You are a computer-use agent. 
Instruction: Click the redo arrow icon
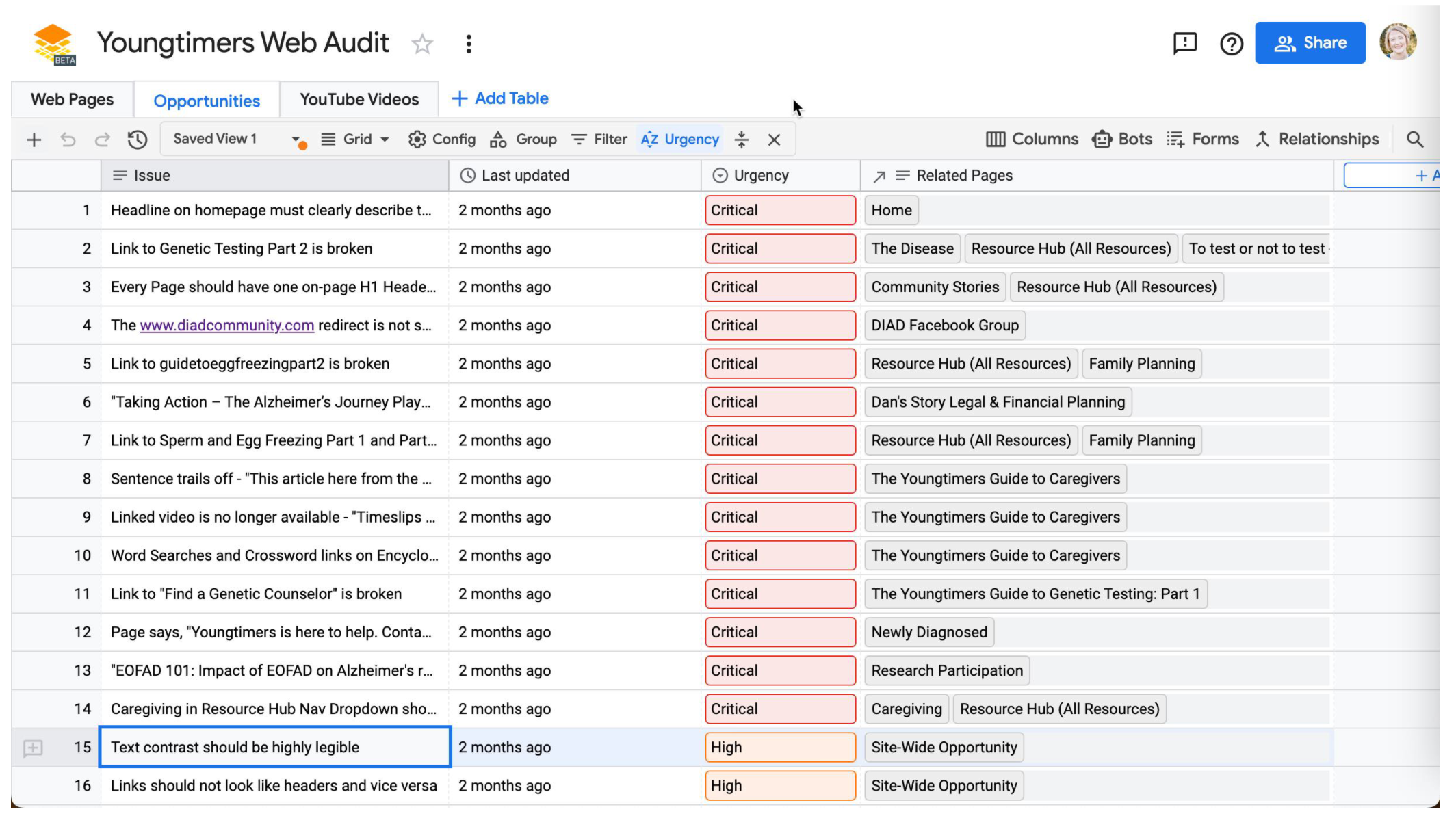pyautogui.click(x=102, y=140)
